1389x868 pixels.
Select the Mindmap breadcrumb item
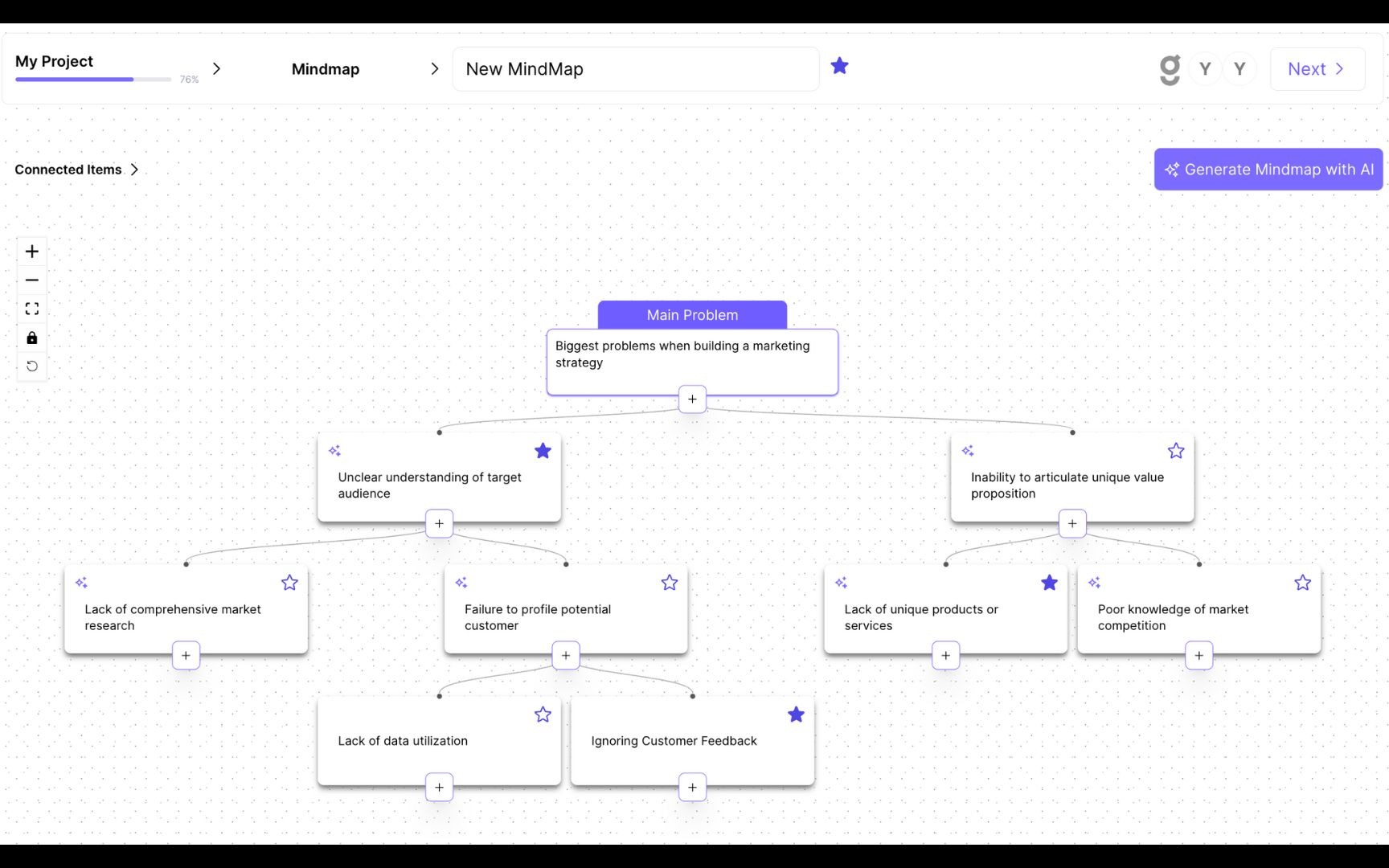[325, 69]
